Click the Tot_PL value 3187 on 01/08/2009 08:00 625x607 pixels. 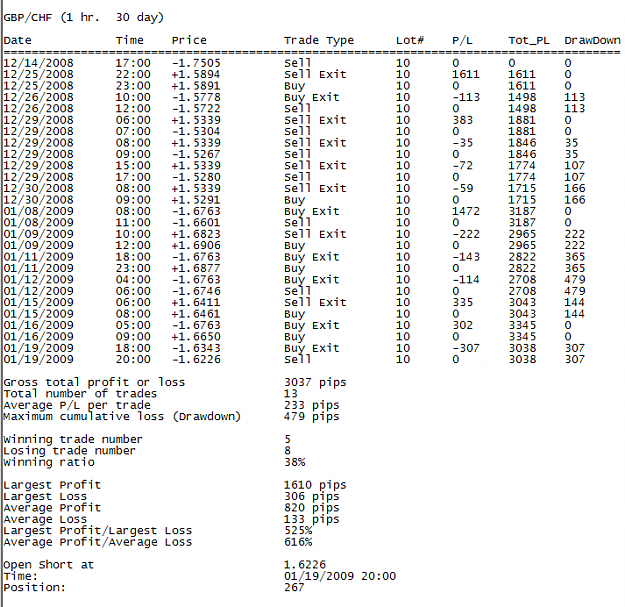pyautogui.click(x=522, y=212)
